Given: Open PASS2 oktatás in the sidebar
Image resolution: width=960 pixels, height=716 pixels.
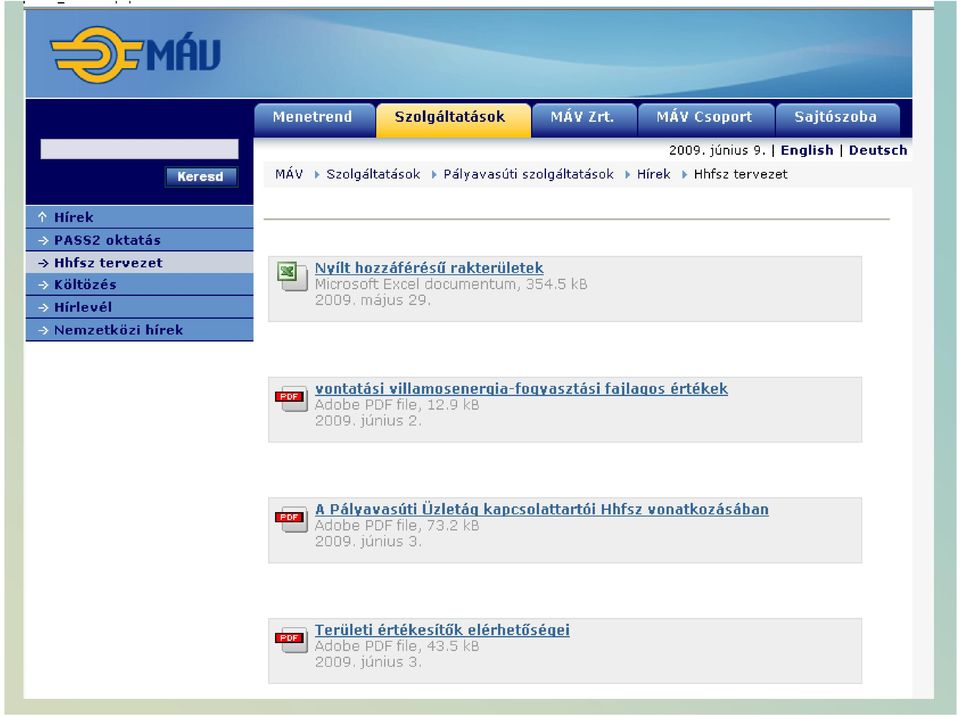Looking at the screenshot, I should [x=140, y=239].
